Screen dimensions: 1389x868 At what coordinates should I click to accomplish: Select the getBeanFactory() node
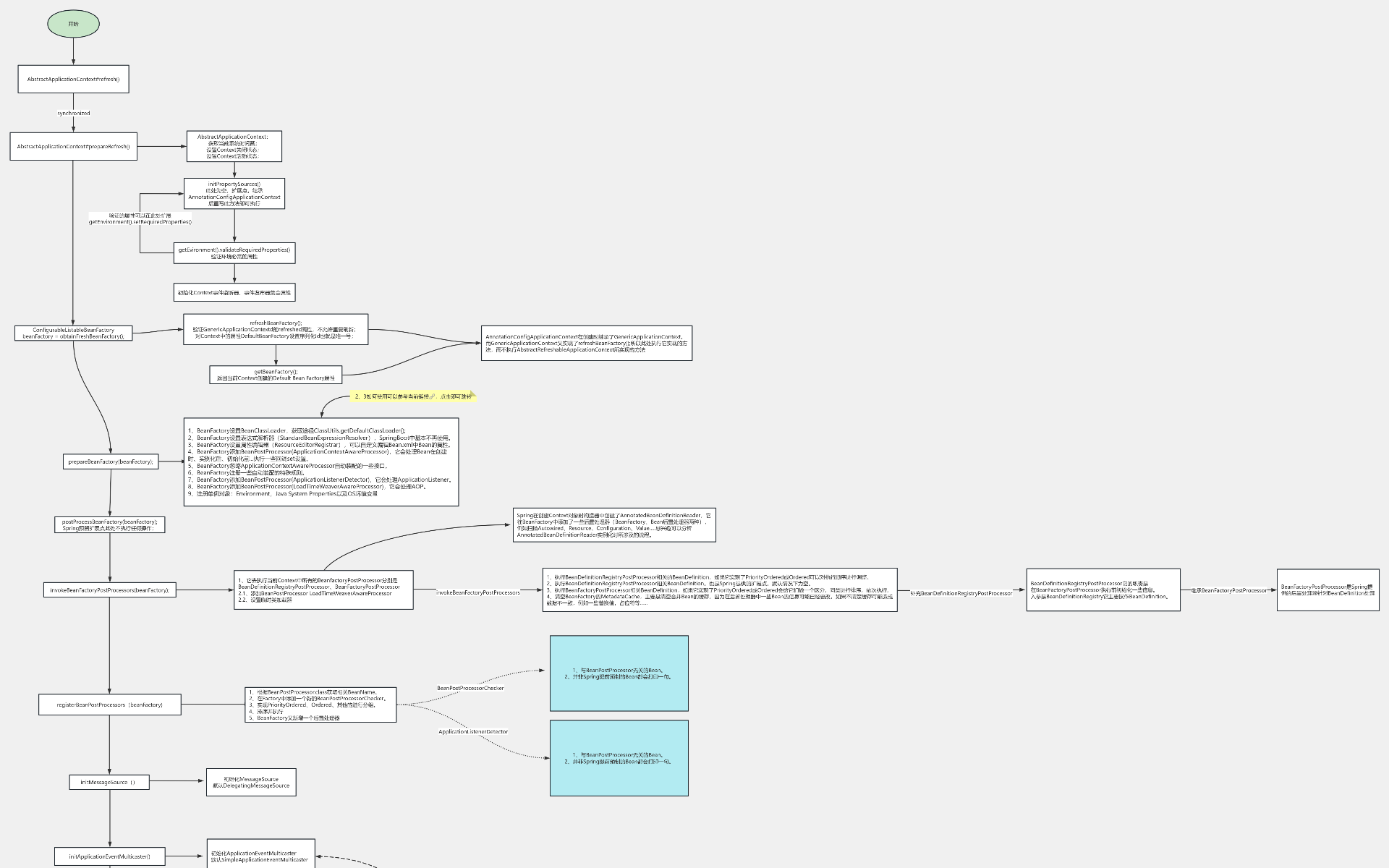276,375
